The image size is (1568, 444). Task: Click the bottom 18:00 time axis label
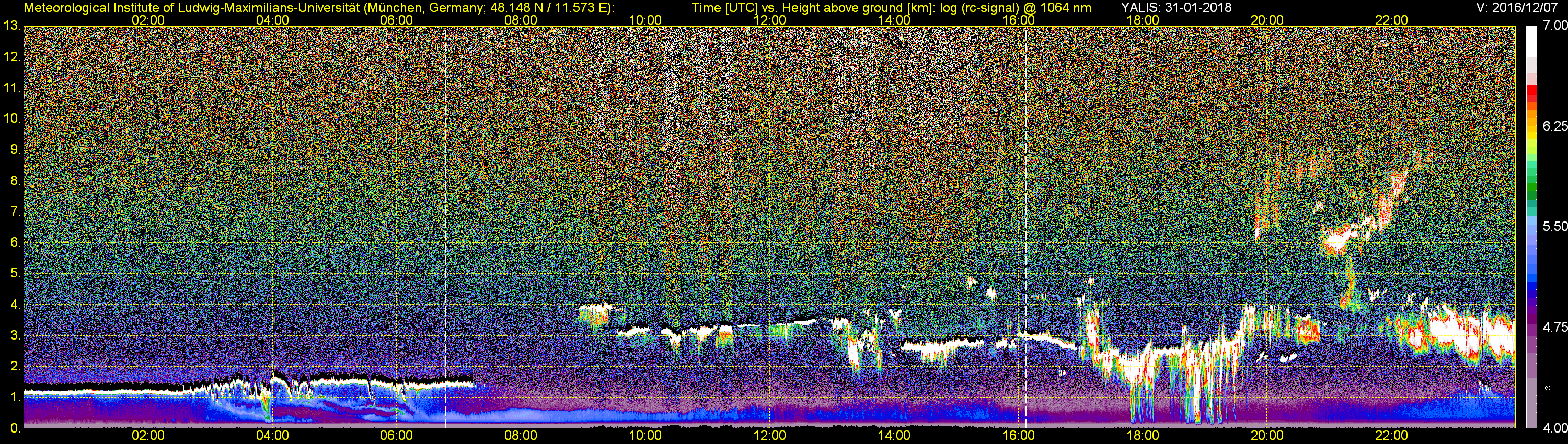[x=1143, y=436]
